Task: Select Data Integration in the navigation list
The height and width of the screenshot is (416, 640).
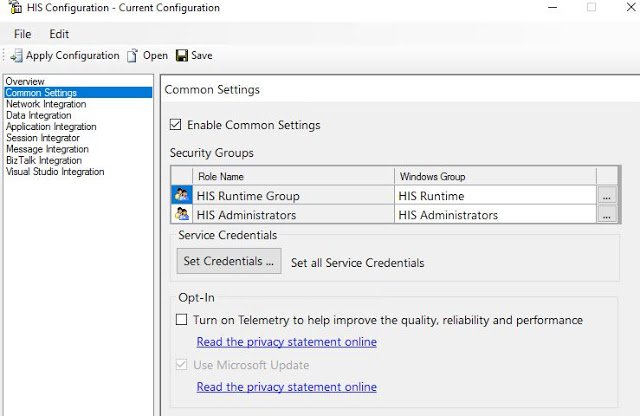Action: [39, 116]
